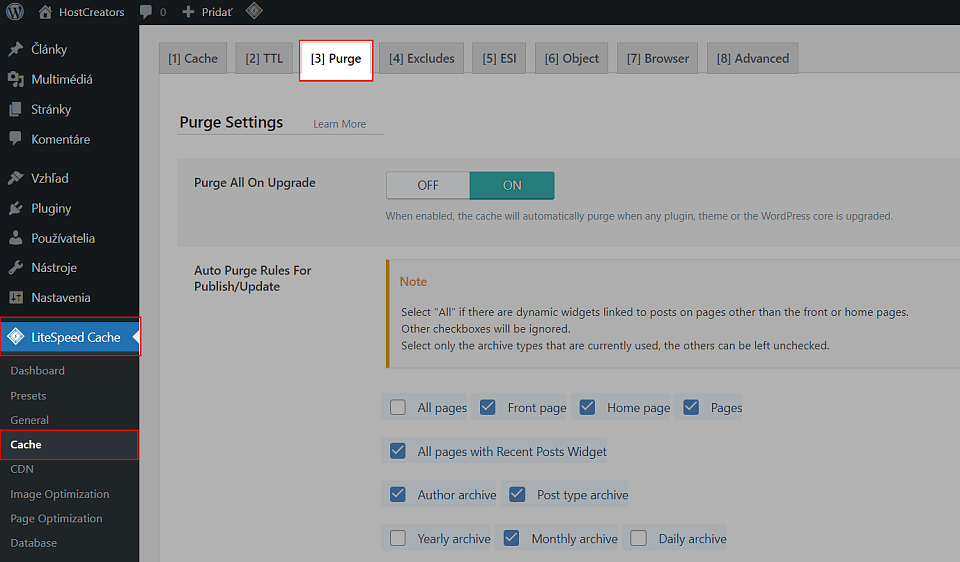Click the pin icon beside Články
960x562 pixels.
16,49
